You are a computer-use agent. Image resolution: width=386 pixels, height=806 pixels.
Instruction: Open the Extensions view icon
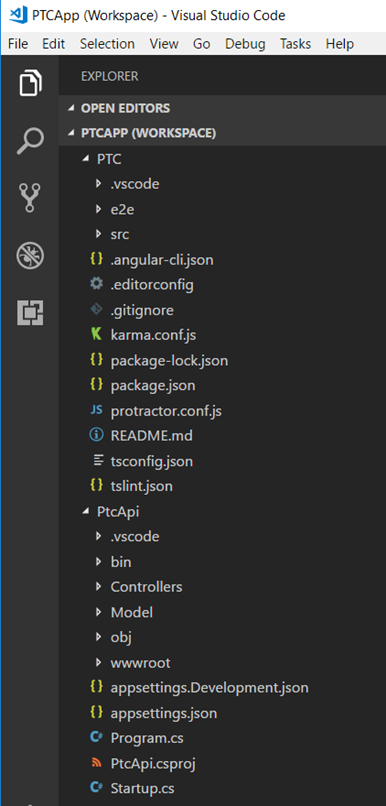pos(30,313)
